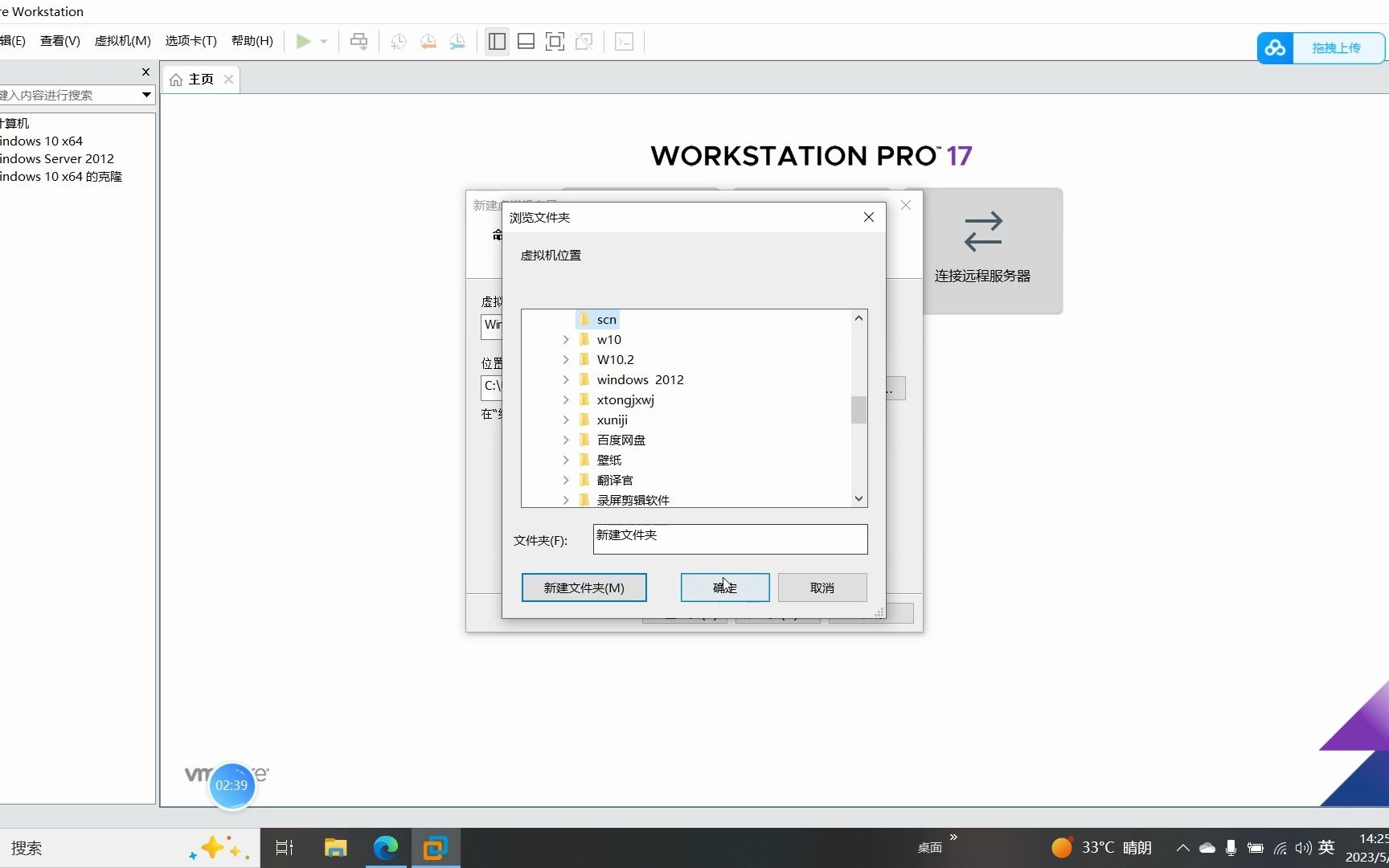This screenshot has width=1389, height=868.
Task: Click the 新建文件夹(M) button
Action: [x=584, y=588]
